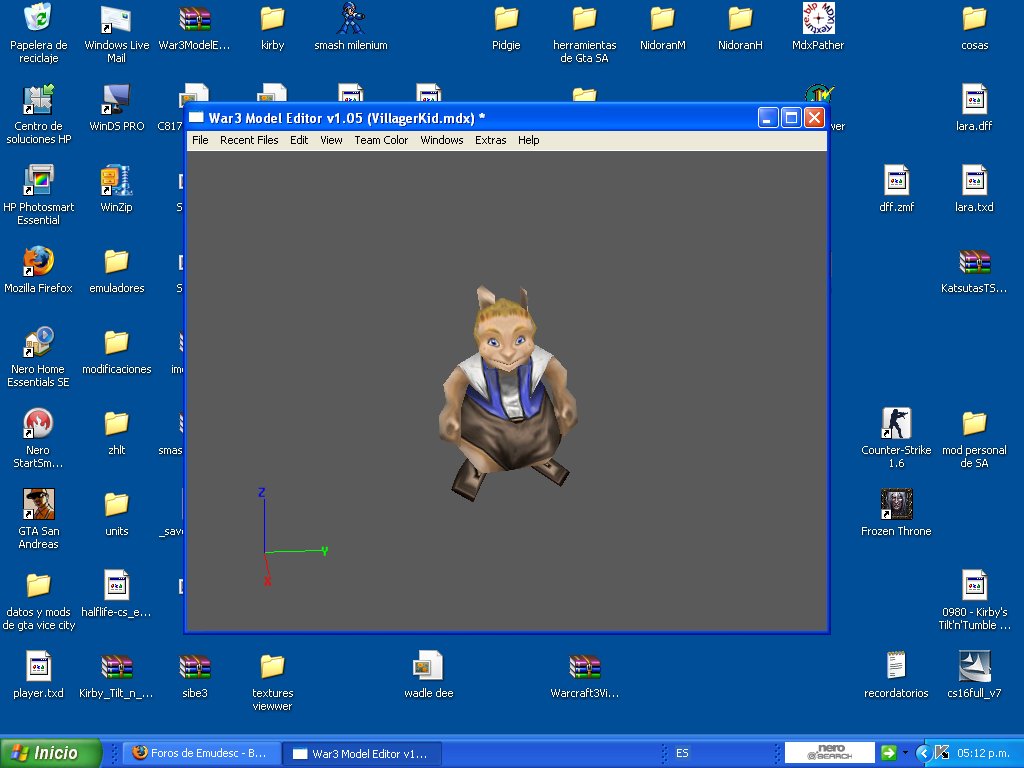Select the War3ModelE... archive on the desktop
The height and width of the screenshot is (768, 1024).
195,27
